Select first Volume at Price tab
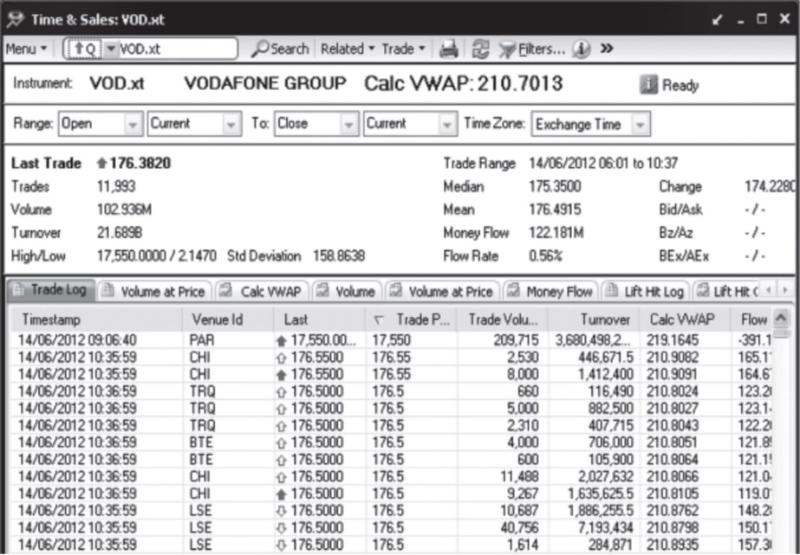This screenshot has height=555, width=800. click(155, 291)
